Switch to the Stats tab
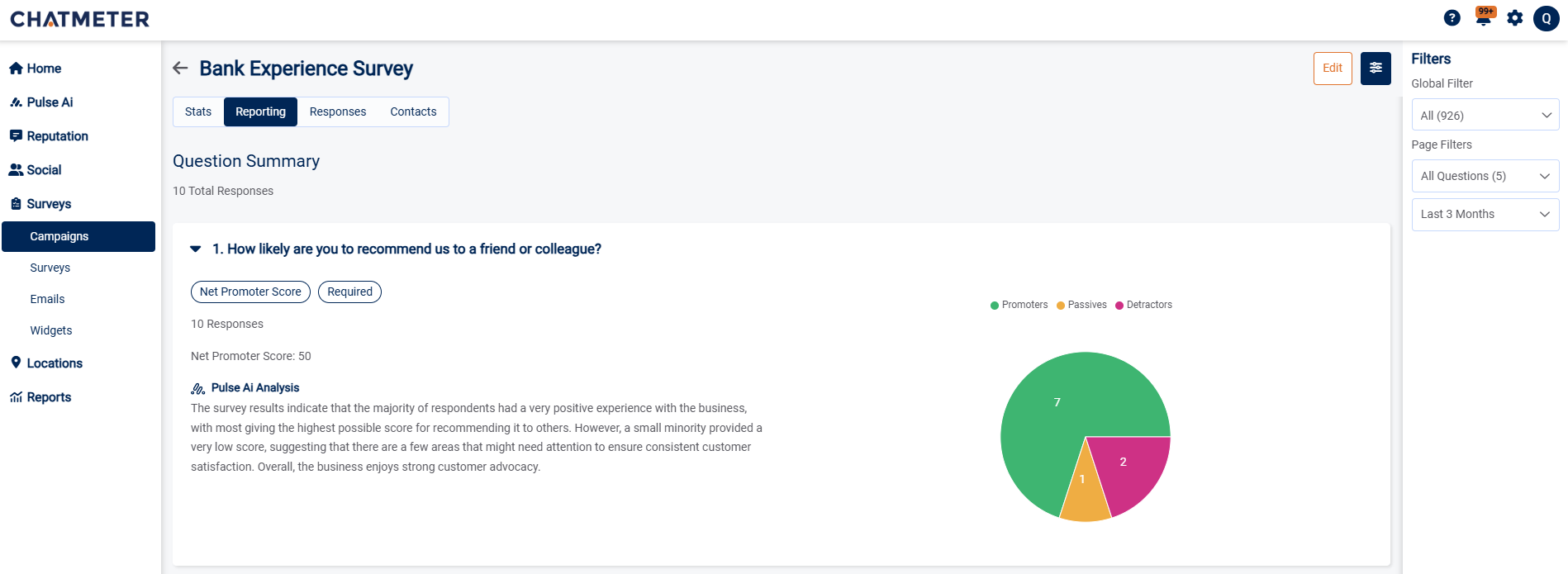Image resolution: width=1568 pixels, height=574 pixels. pyautogui.click(x=198, y=111)
